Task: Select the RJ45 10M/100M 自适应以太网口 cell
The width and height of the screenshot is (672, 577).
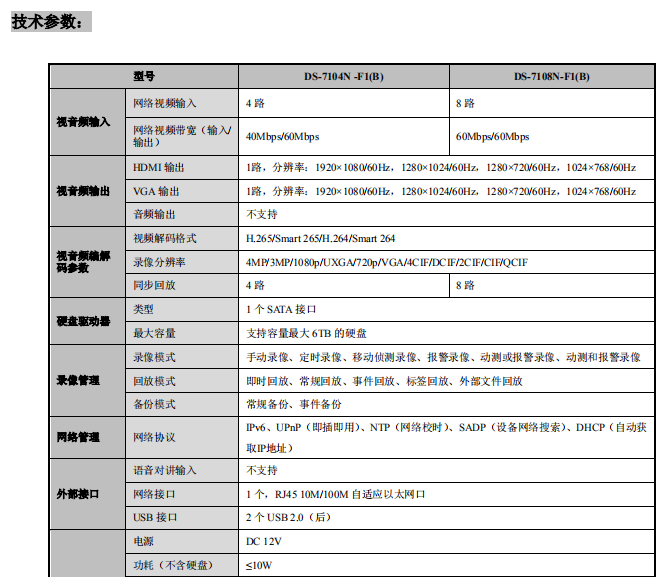Action: 447,494
